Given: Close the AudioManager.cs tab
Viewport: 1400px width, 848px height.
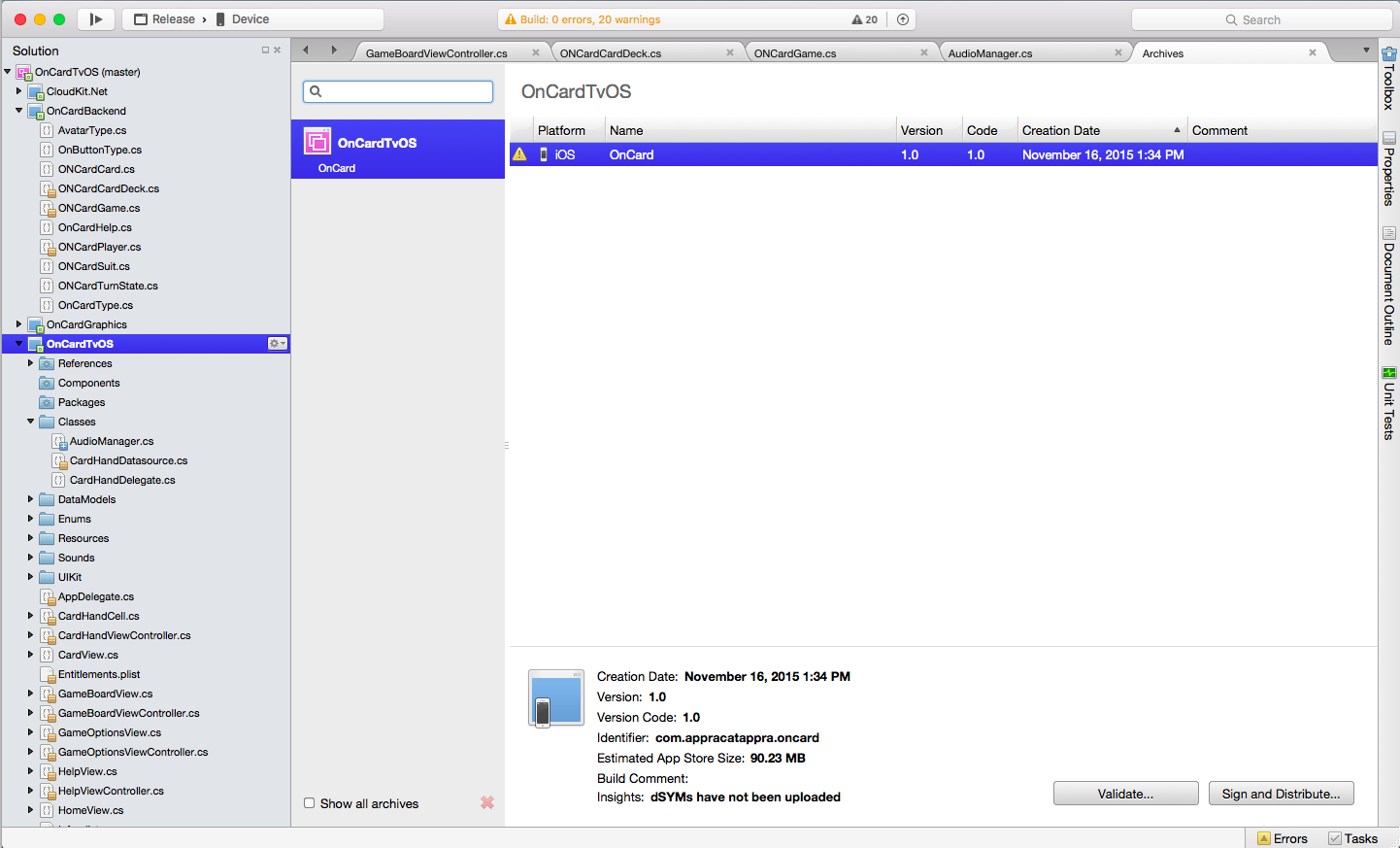Looking at the screenshot, I should tap(1118, 52).
